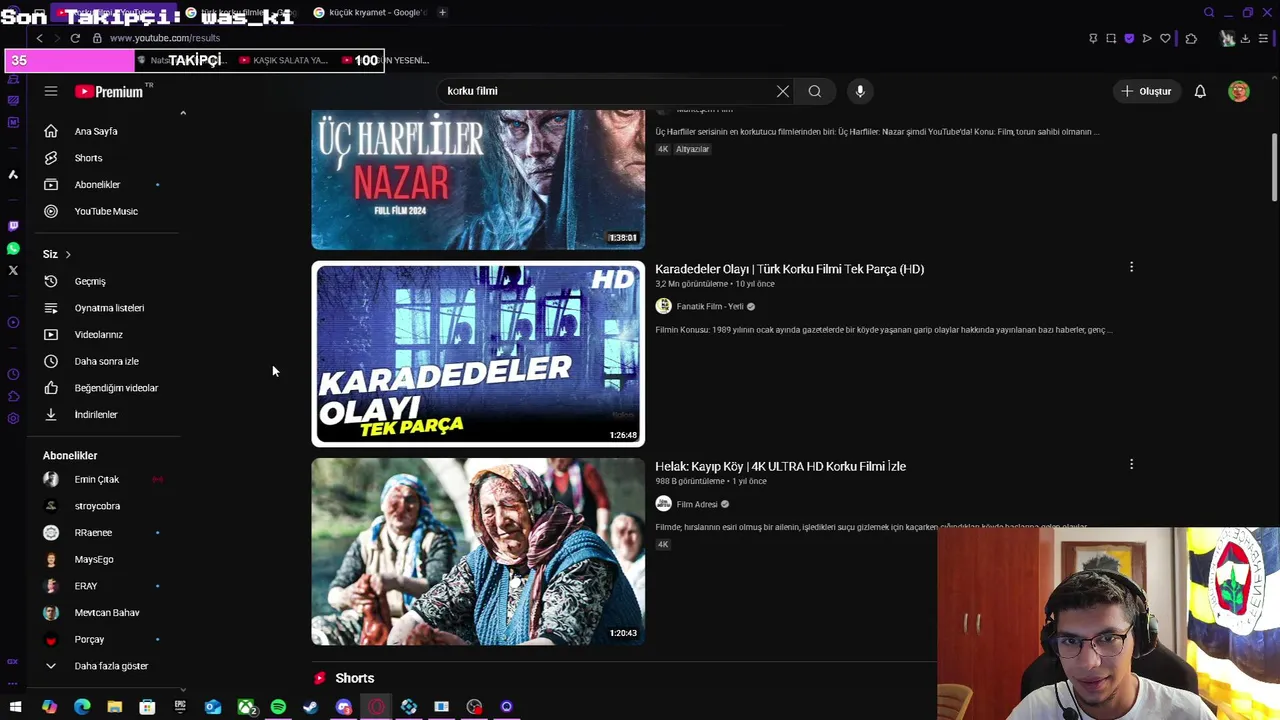
Task: Open Windows Start menu
Action: (15, 707)
